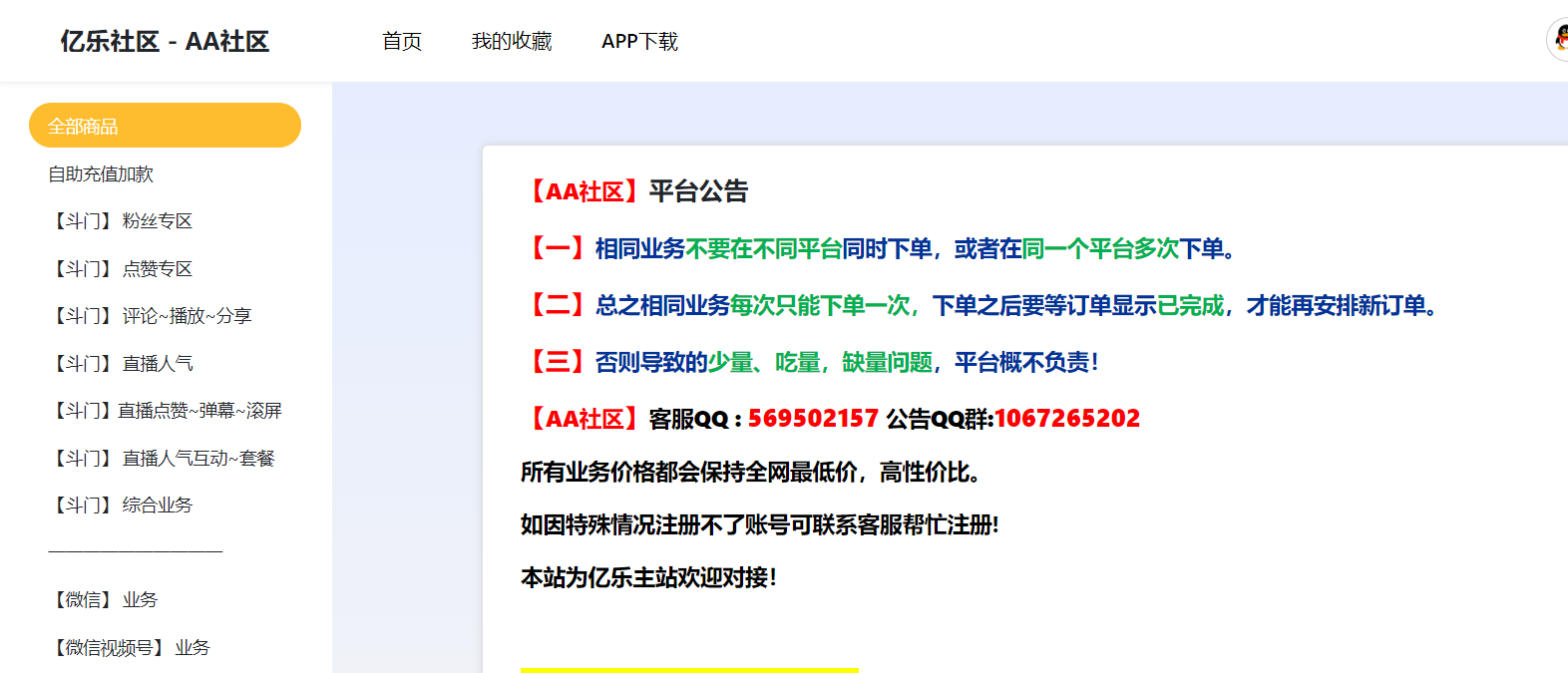Open 自助充值加款 in the sidebar
This screenshot has height=673, width=1568.
click(101, 173)
